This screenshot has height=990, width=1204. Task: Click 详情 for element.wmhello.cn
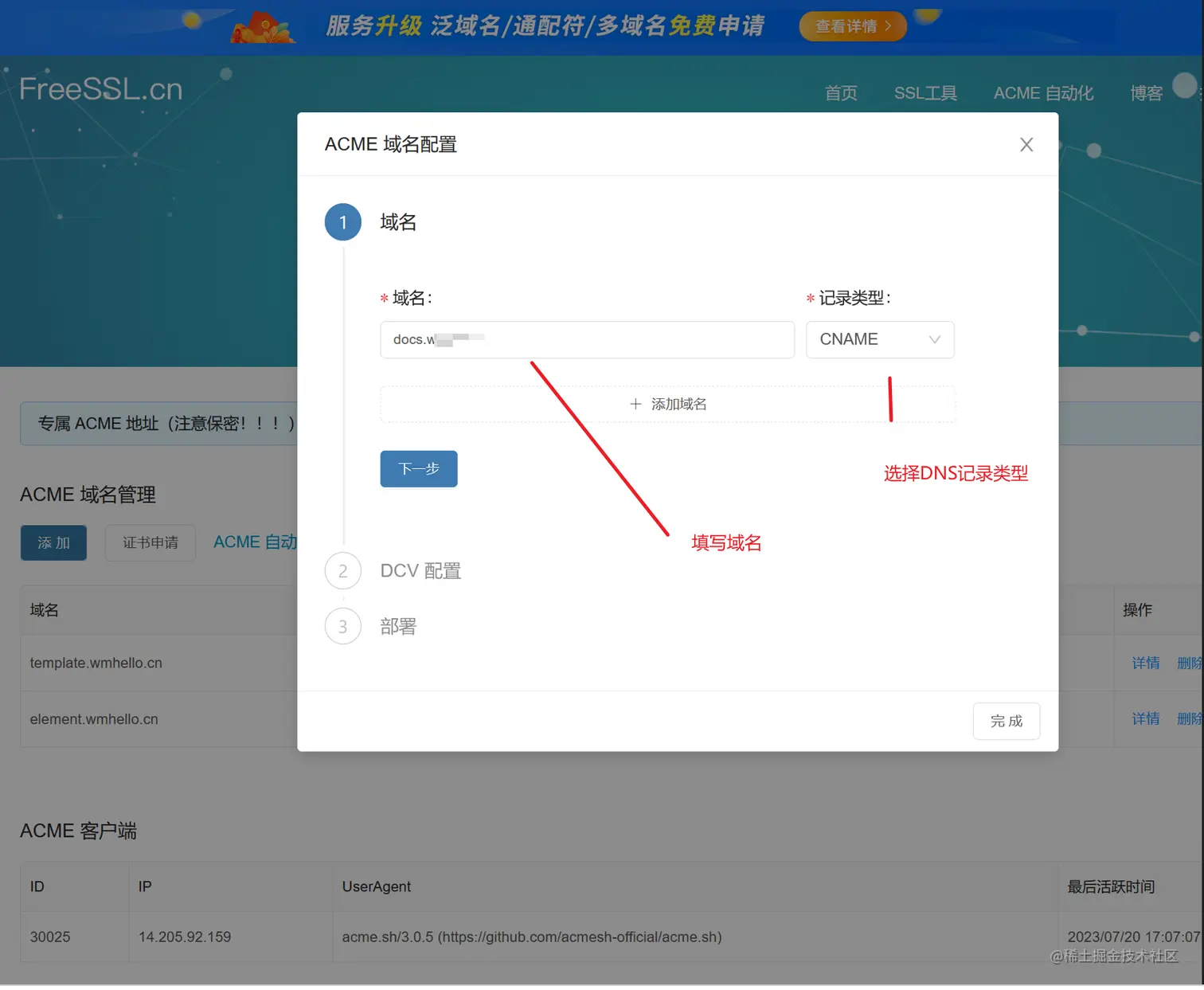pos(1145,719)
